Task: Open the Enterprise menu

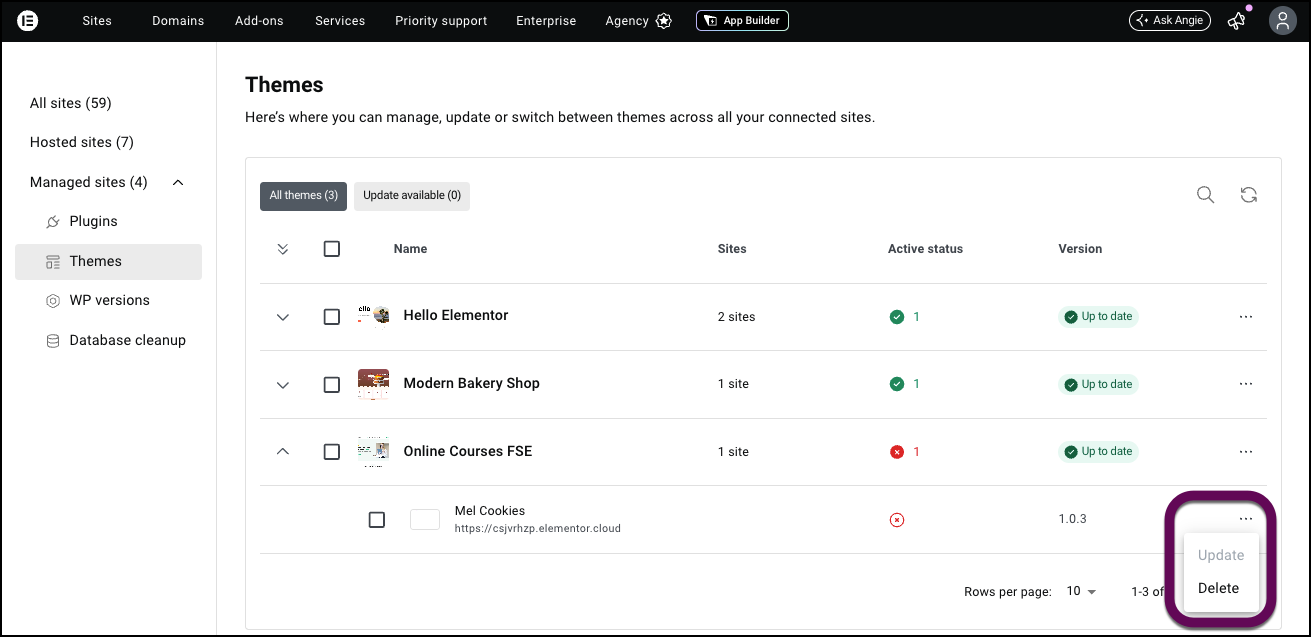Action: point(546,21)
